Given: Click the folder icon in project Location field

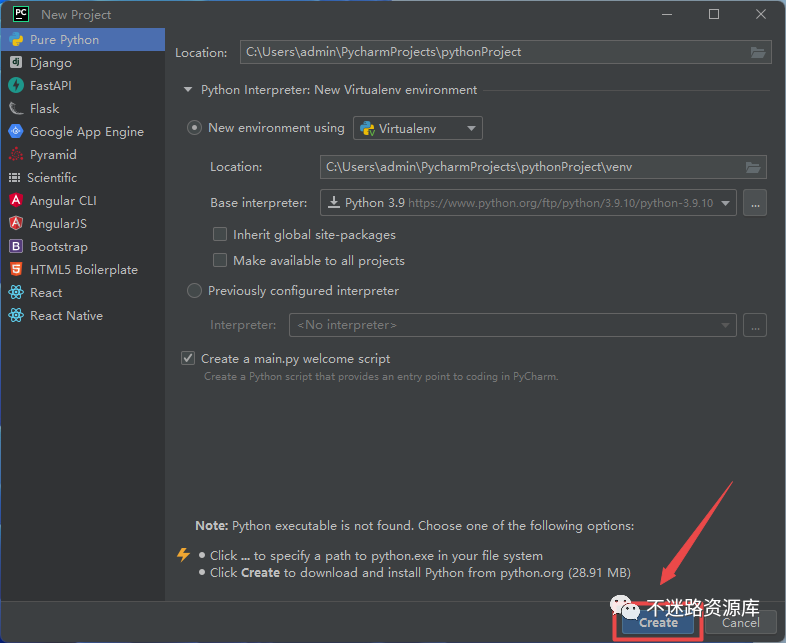Looking at the screenshot, I should pos(758,52).
